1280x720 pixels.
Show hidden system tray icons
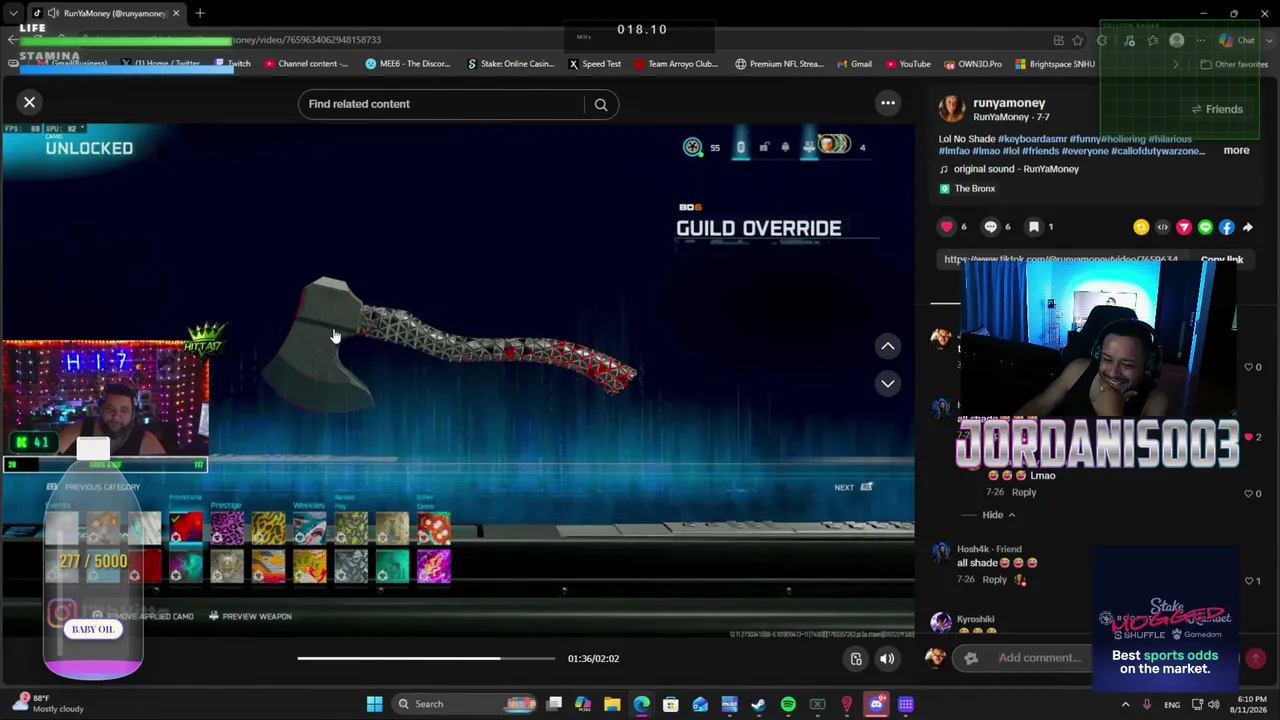pos(1125,704)
